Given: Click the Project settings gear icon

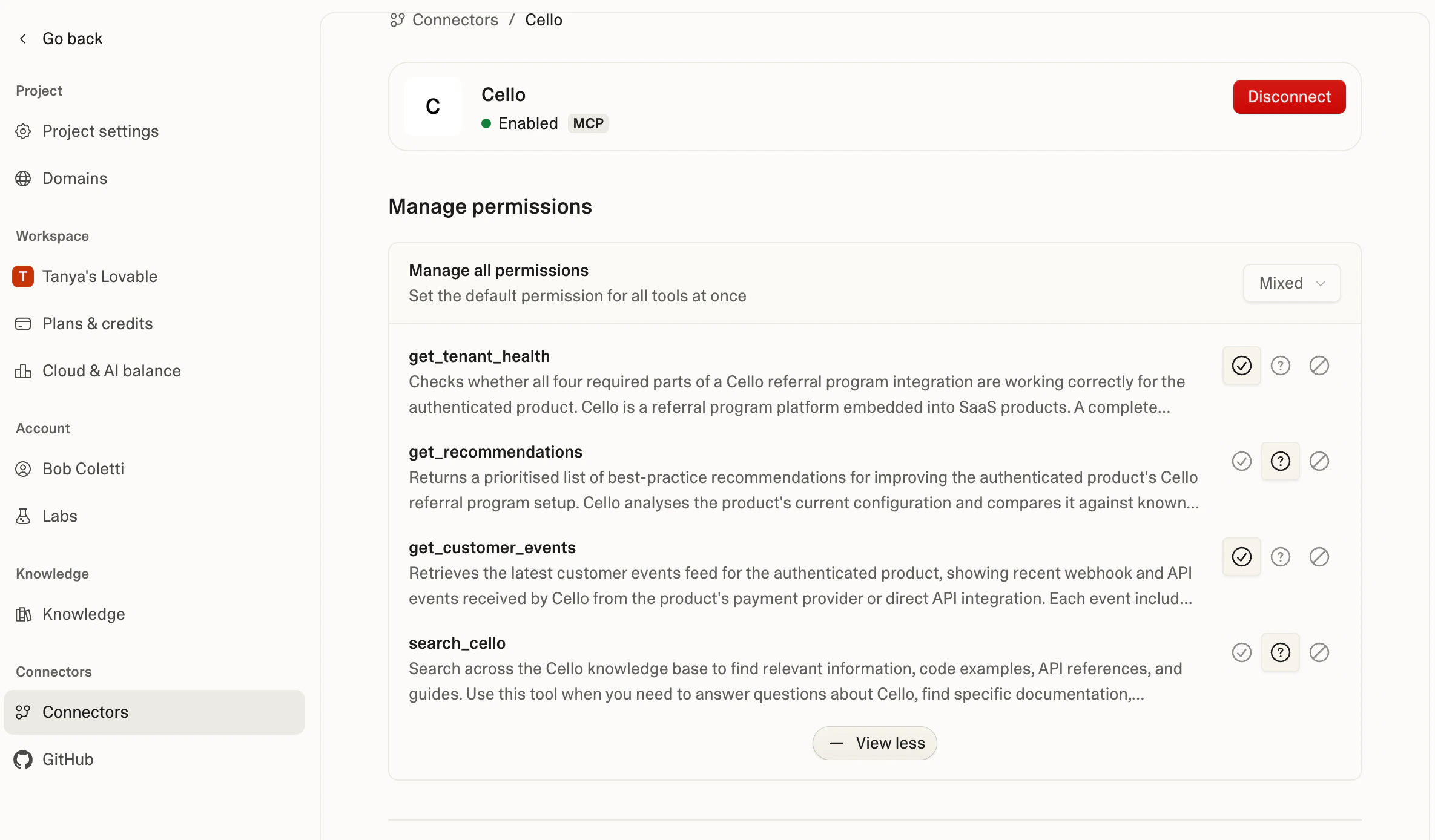Looking at the screenshot, I should pyautogui.click(x=23, y=131).
